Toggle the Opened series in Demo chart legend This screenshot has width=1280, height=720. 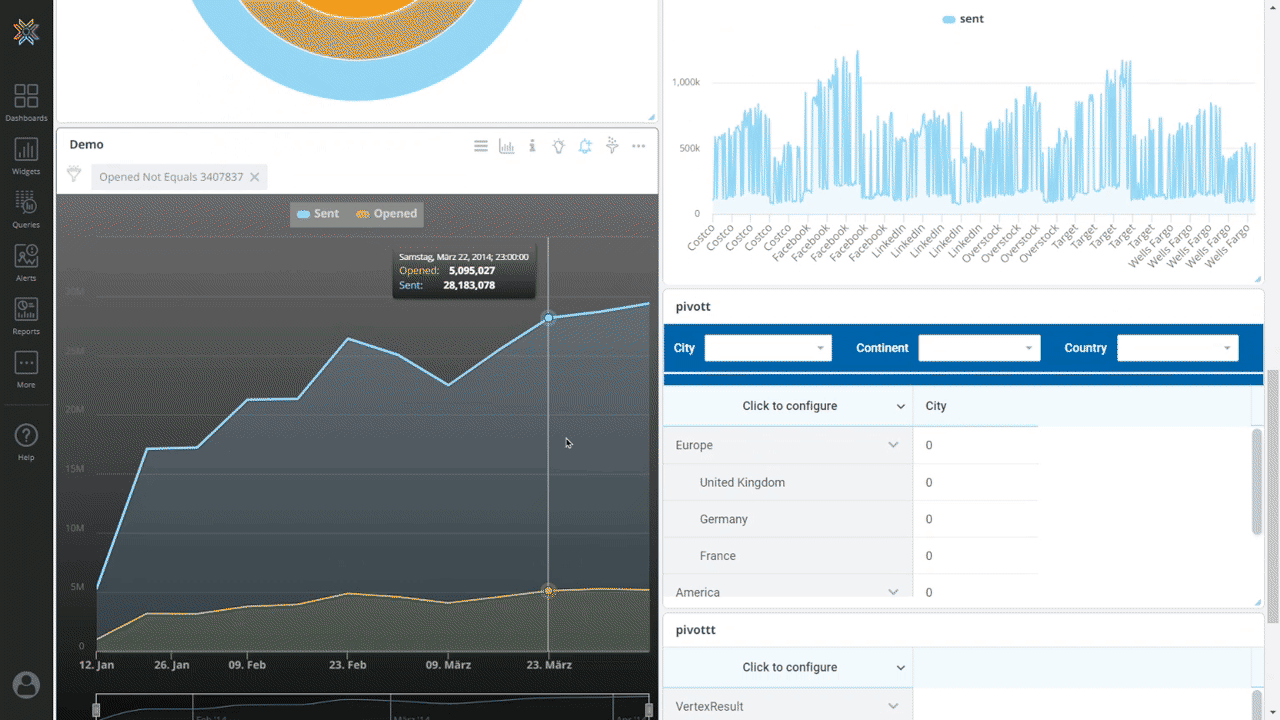[x=386, y=214]
